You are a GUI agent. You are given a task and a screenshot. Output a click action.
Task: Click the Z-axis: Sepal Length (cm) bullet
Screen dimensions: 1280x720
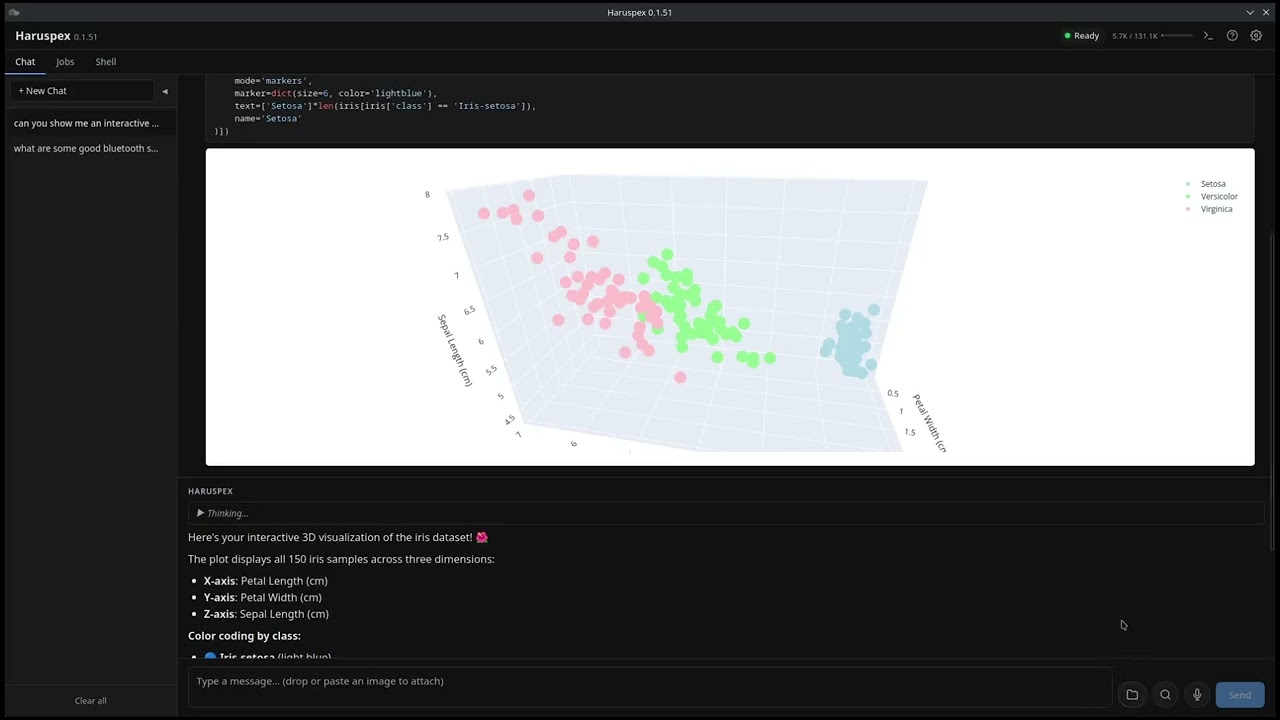266,614
